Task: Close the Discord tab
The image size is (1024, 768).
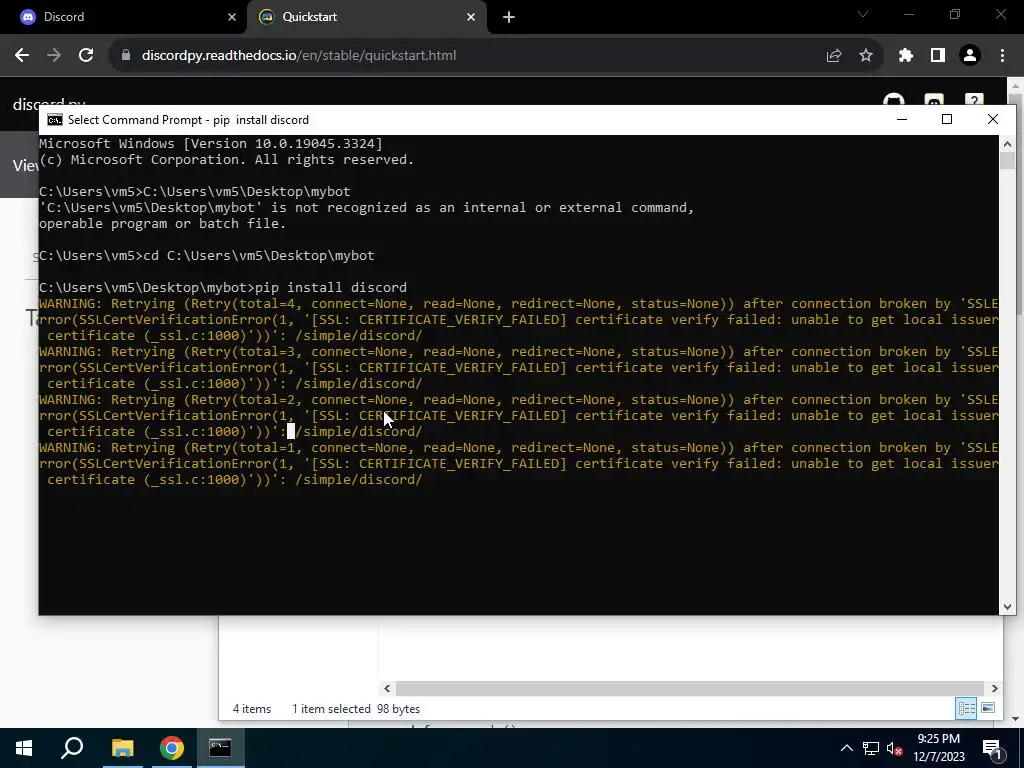Action: coord(231,17)
